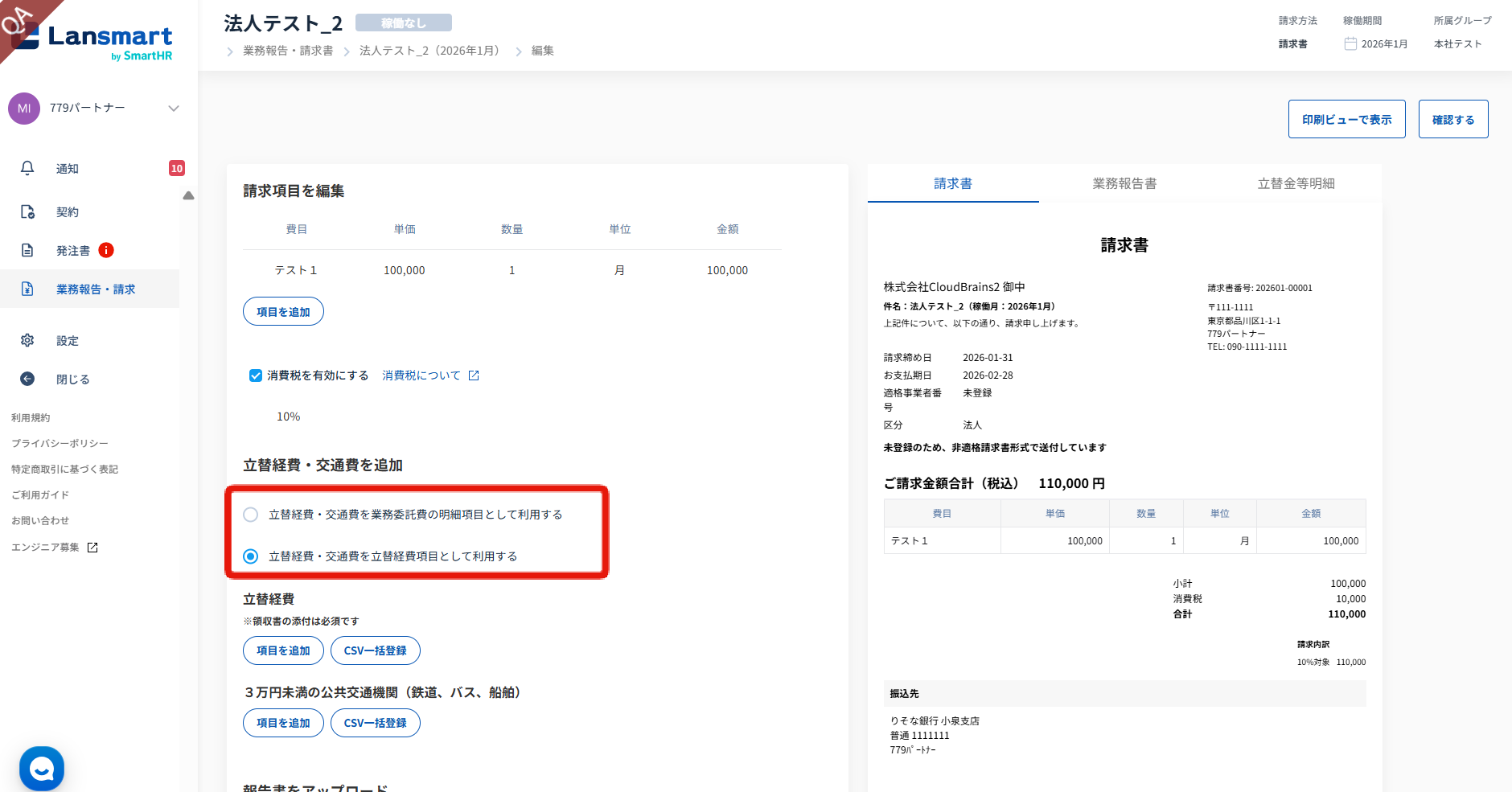Switch to the 業務報告書 tab
The width and height of the screenshot is (1512, 792).
tap(1124, 183)
